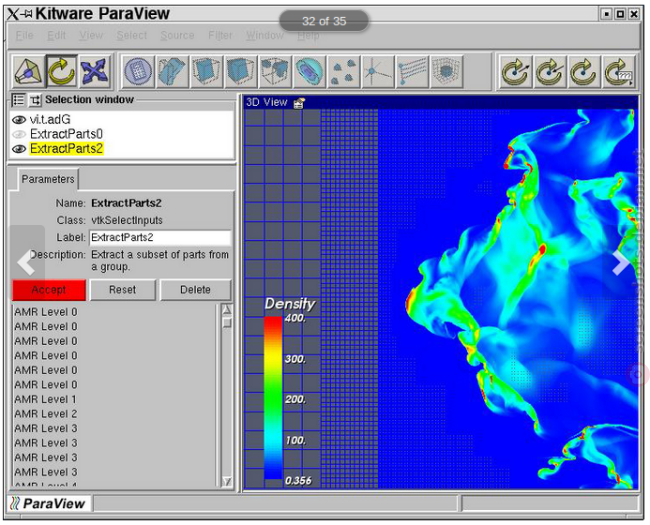Screen dimensions: 650x525
Task: Select the AMR Level 1 list entry
Action: pos(46,399)
